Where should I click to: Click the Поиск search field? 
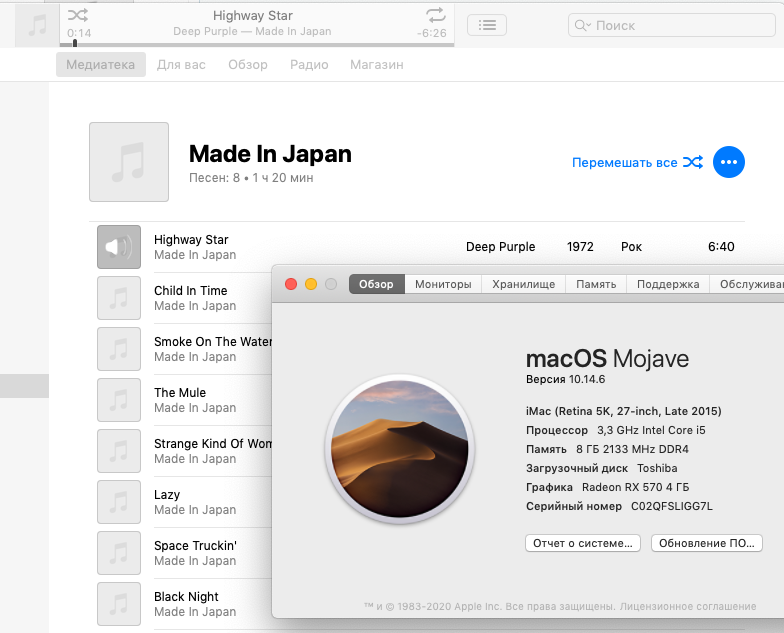point(672,25)
